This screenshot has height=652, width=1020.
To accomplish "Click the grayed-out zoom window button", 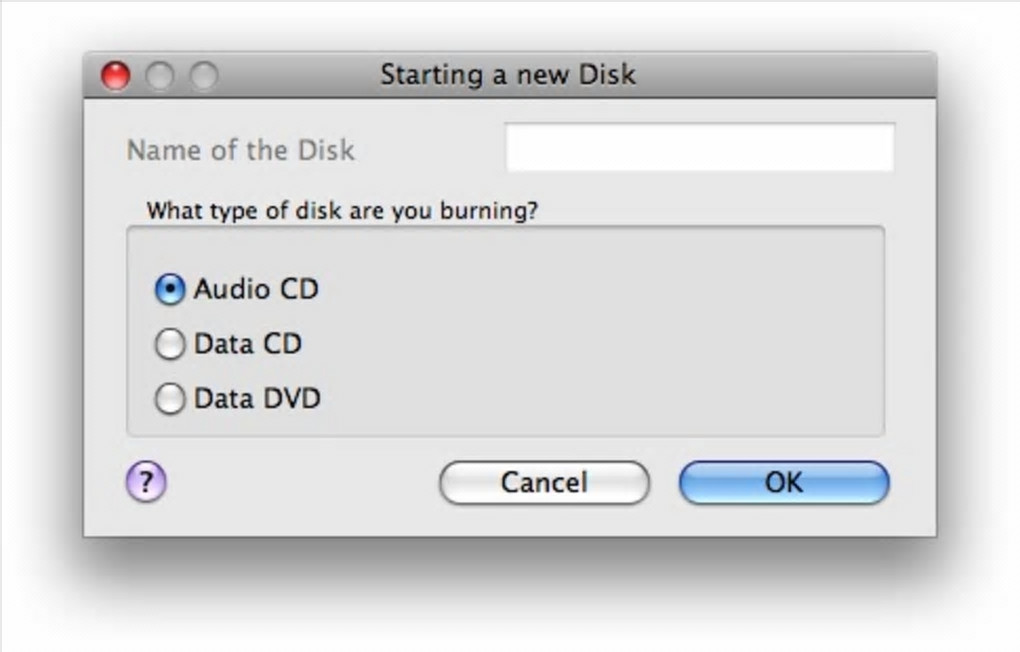I will [204, 75].
